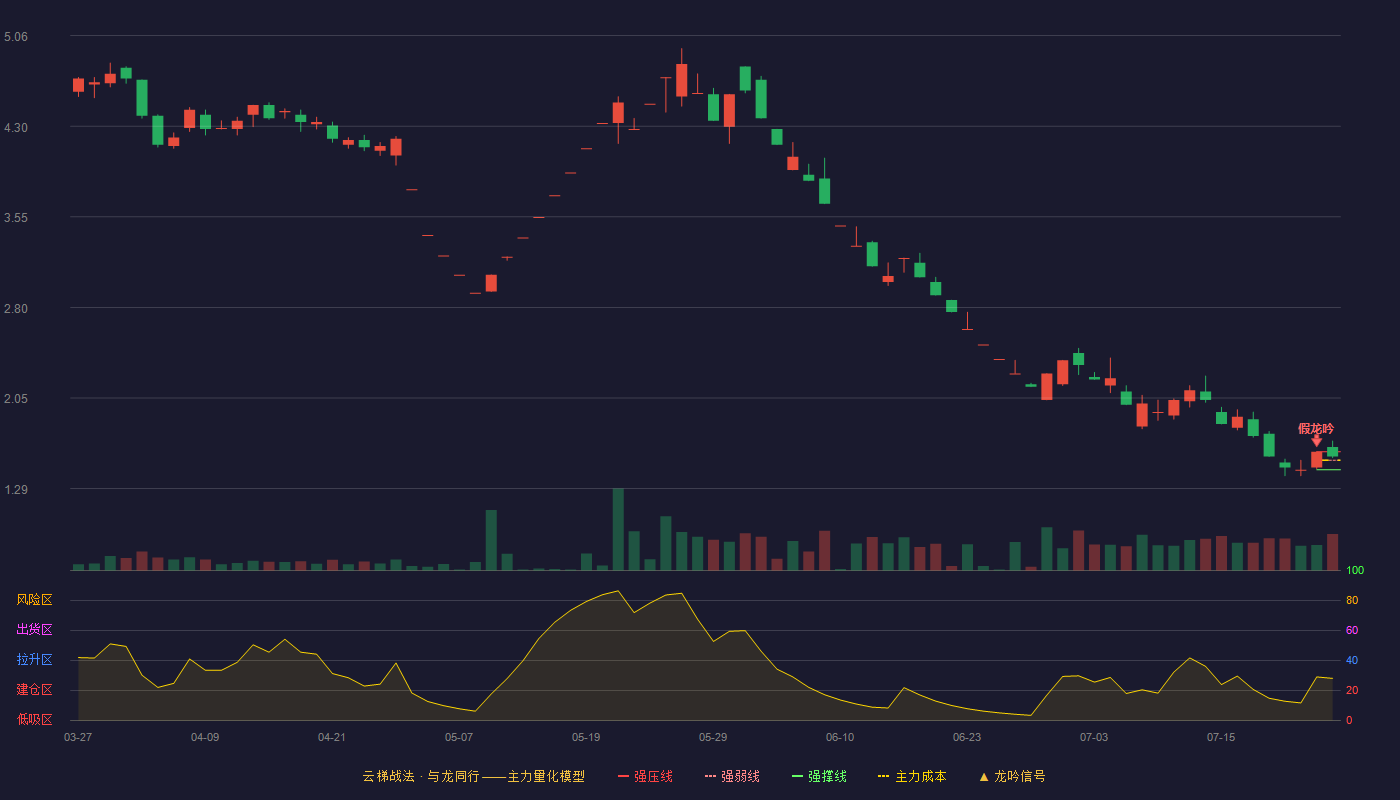Click the 03-27 date label
The image size is (1400, 800).
coord(78,737)
